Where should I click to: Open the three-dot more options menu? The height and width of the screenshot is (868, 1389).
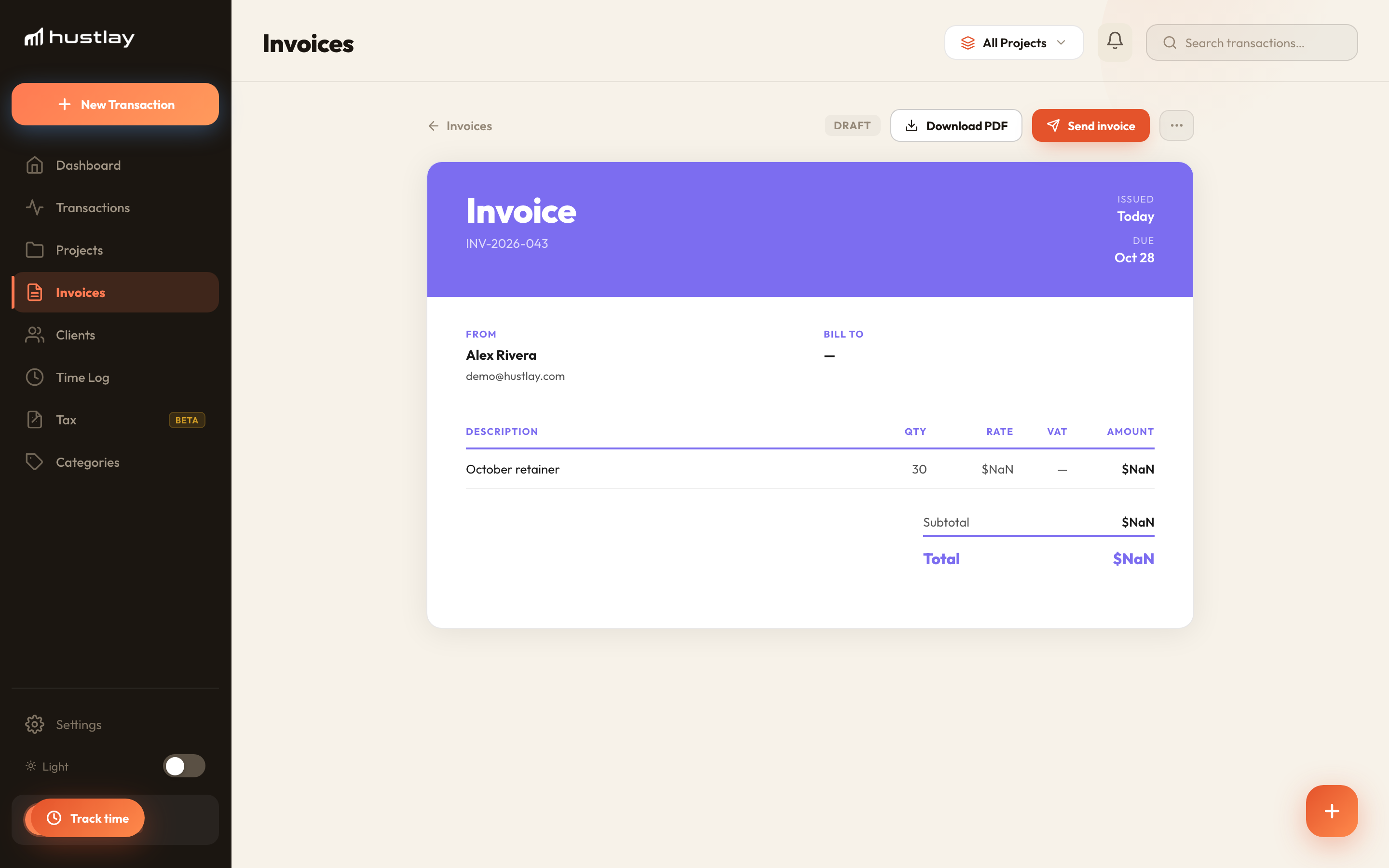1177,126
